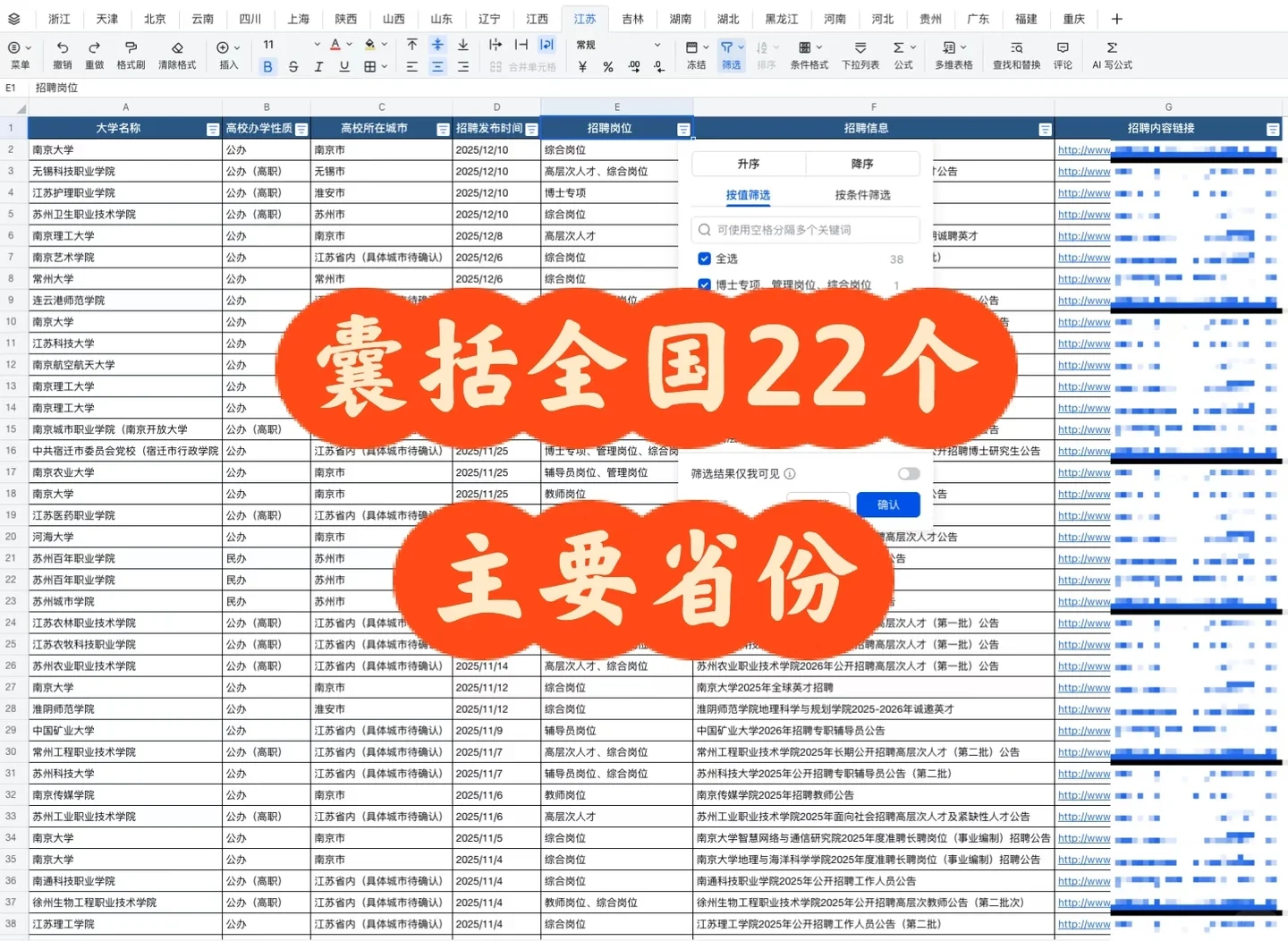This screenshot has height=941, width=1288.
Task: Open the 按条件筛选 filter tab
Action: coord(862,194)
